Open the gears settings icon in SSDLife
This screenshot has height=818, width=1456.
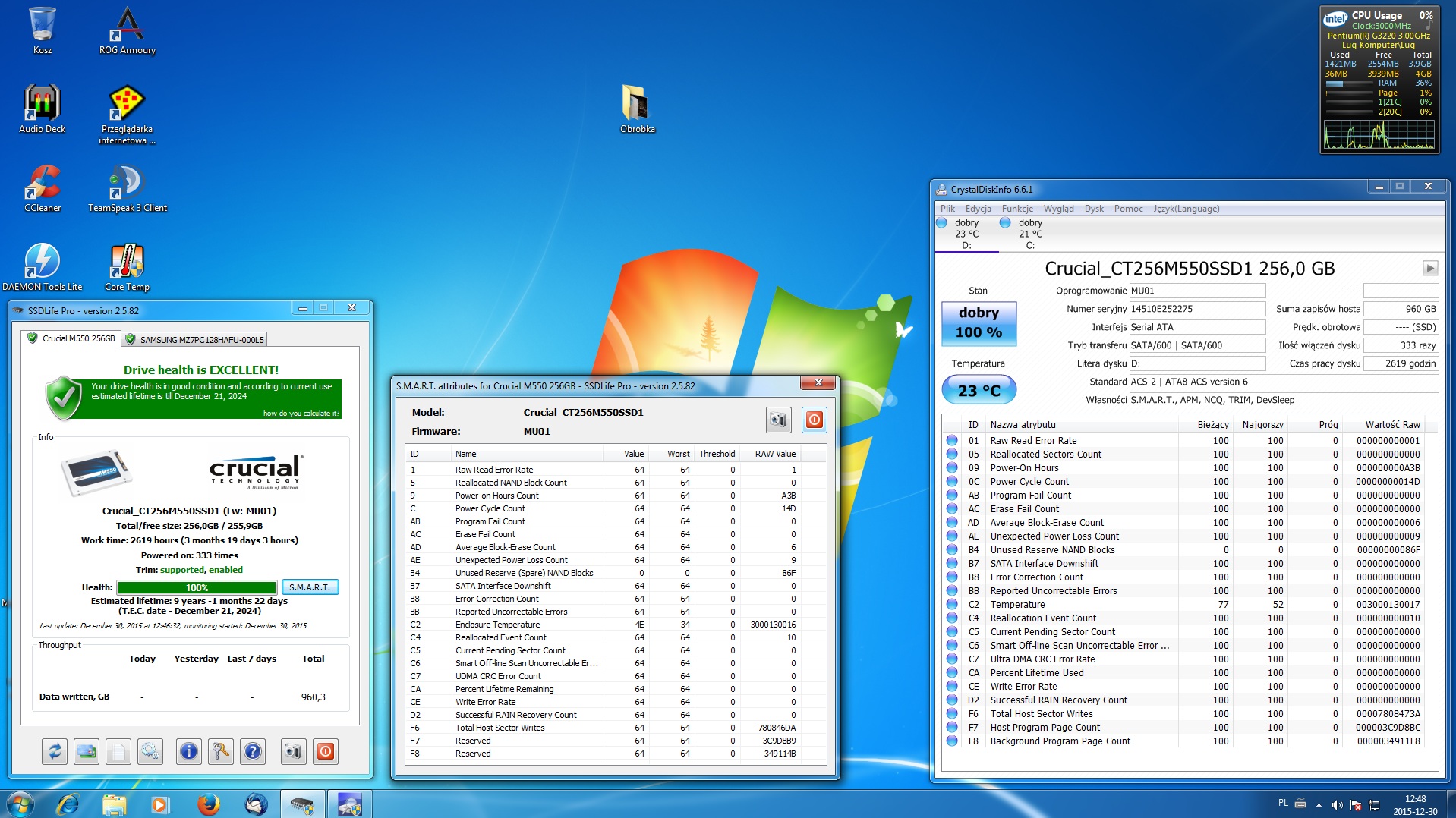150,751
